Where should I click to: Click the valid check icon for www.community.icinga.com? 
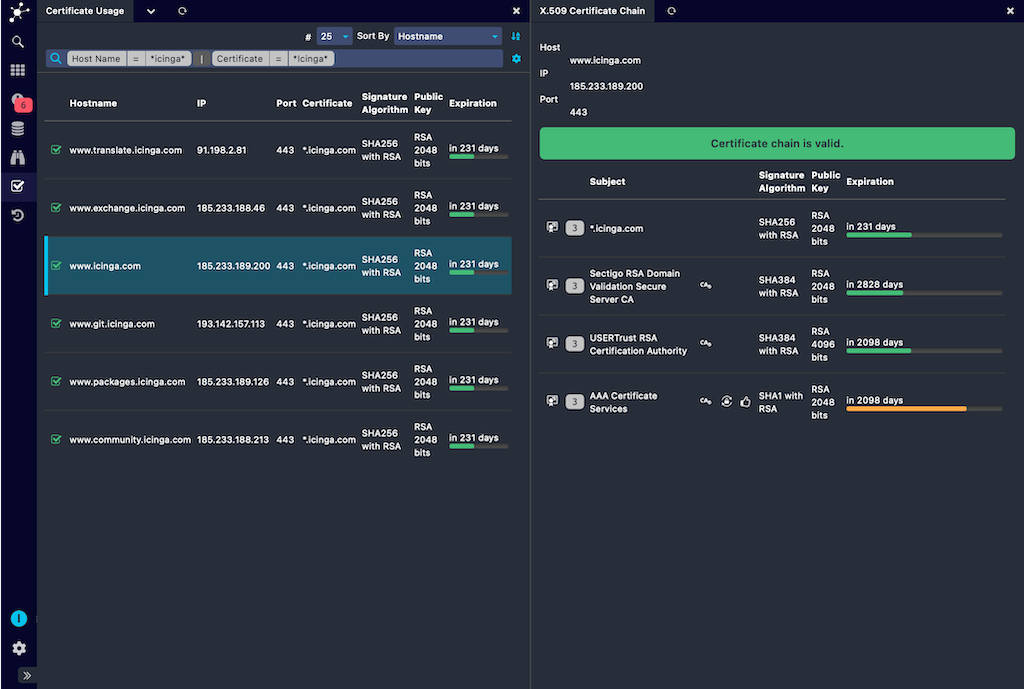56,439
